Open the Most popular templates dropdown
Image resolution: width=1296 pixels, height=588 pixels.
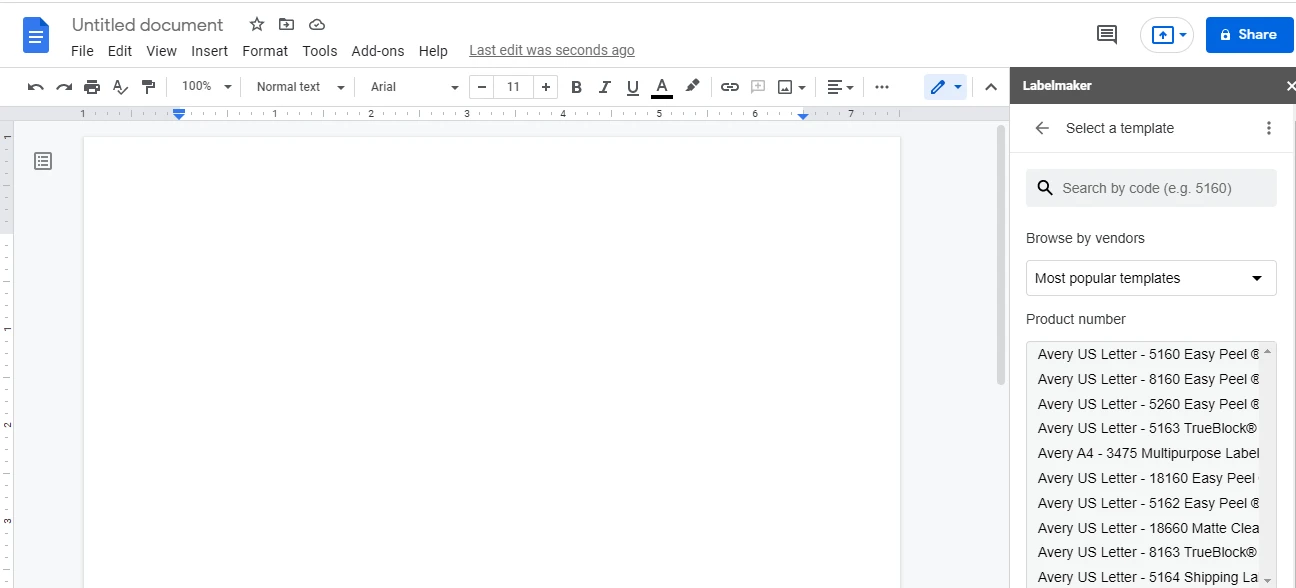coord(1151,278)
